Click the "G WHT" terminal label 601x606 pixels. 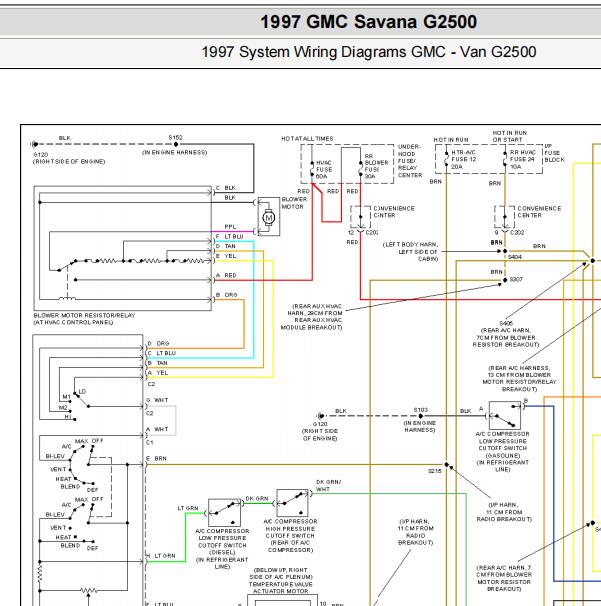tap(157, 400)
